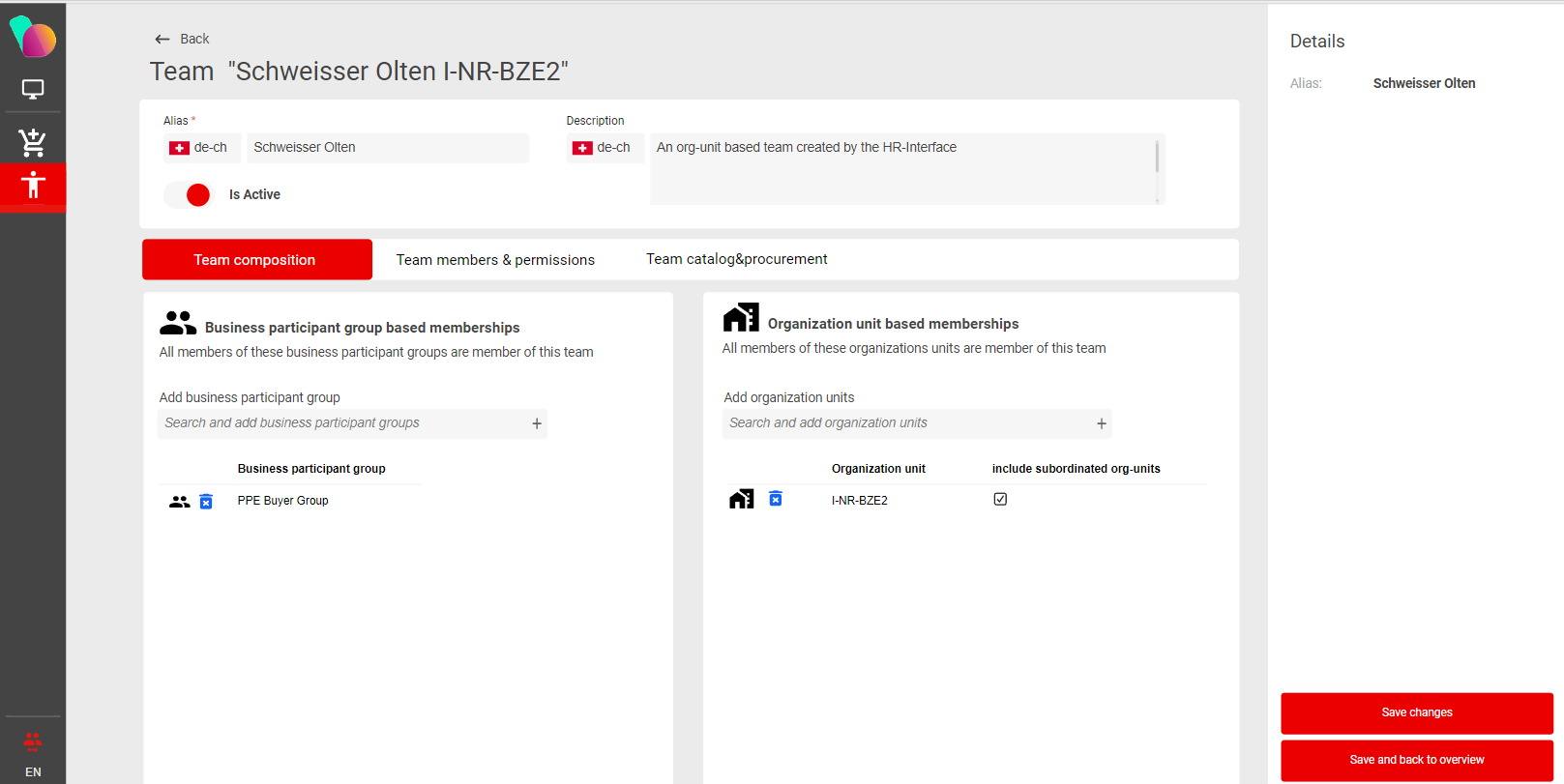This screenshot has height=784, width=1564.
Task: Open the Team catalog&procurement tab
Action: (736, 259)
